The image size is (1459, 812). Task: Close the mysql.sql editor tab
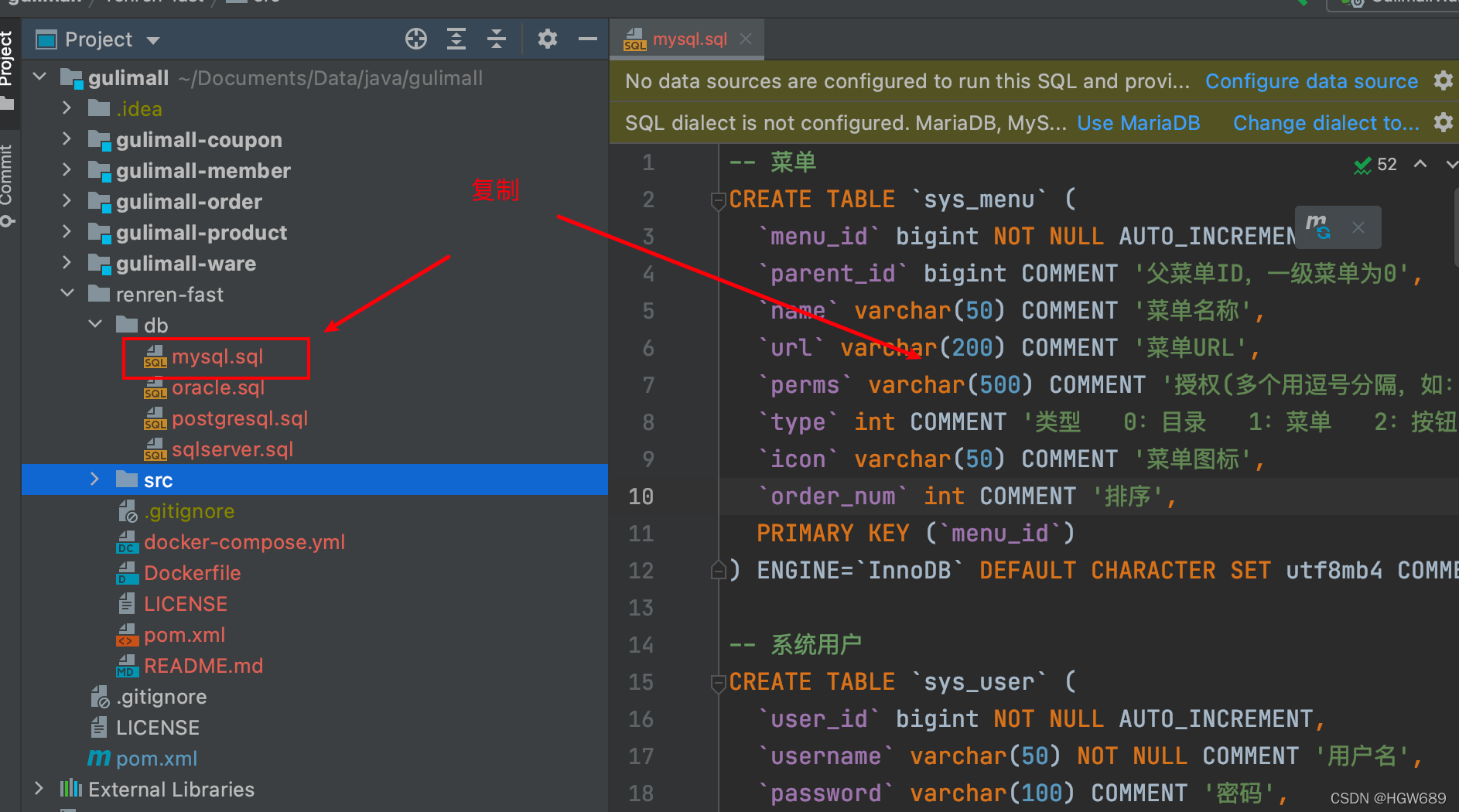pos(746,39)
